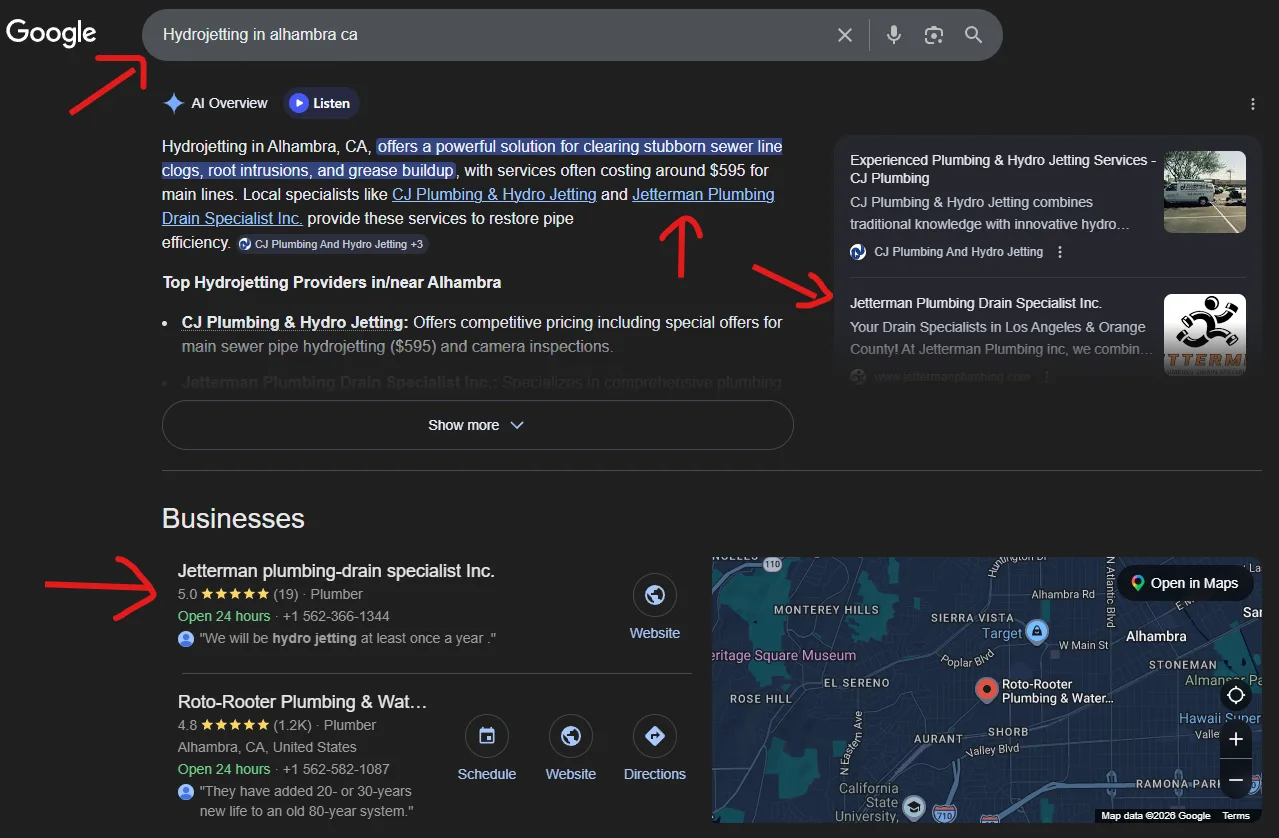Click Open in Maps button
The height and width of the screenshot is (838, 1279).
click(x=1185, y=583)
